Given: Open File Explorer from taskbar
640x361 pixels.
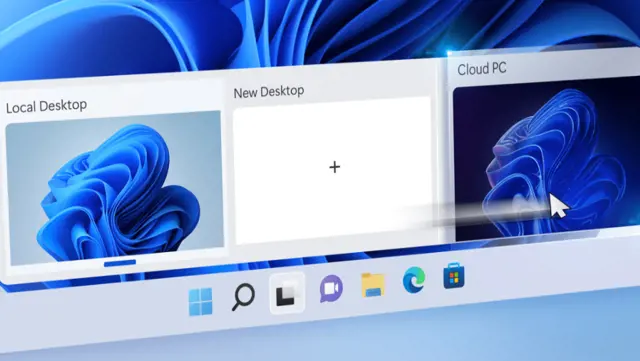Looking at the screenshot, I should [373, 285].
